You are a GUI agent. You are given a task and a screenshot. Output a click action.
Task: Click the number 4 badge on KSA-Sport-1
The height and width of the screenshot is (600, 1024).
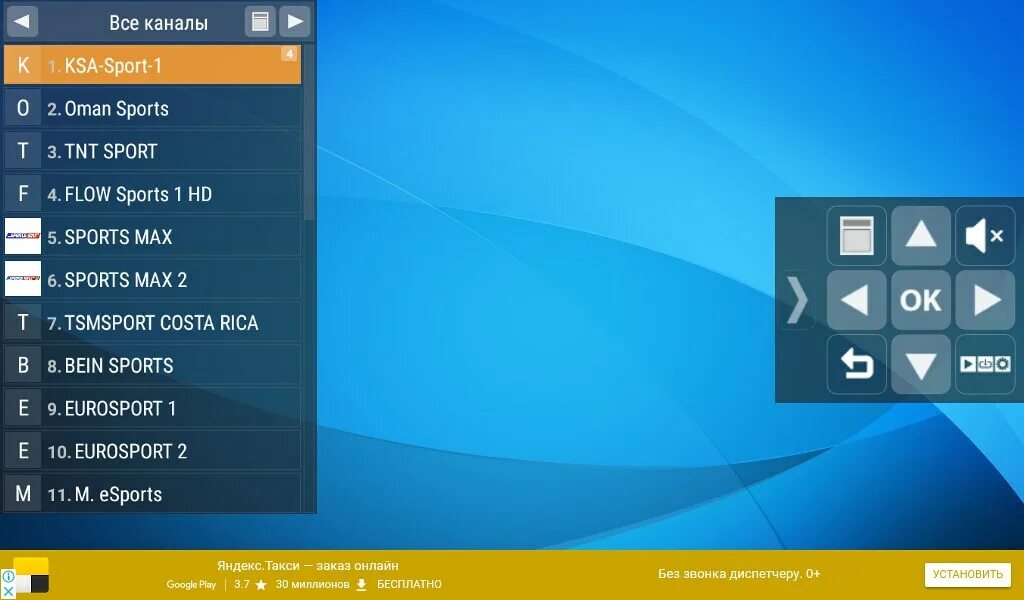(289, 54)
